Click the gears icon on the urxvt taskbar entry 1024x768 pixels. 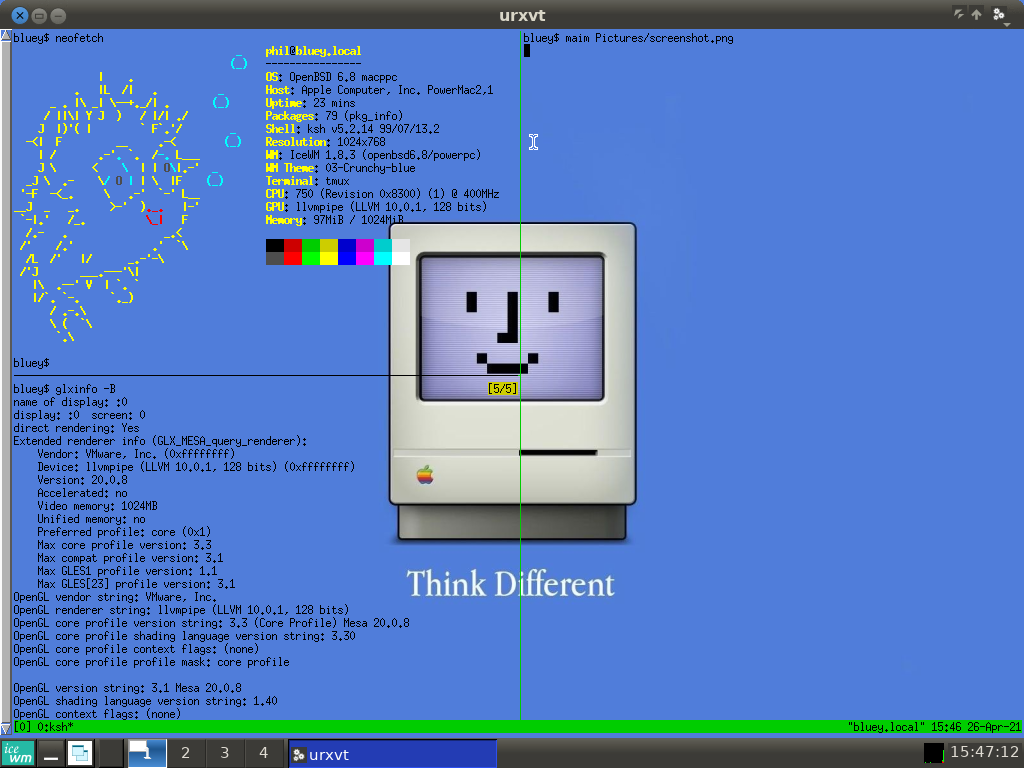[298, 755]
